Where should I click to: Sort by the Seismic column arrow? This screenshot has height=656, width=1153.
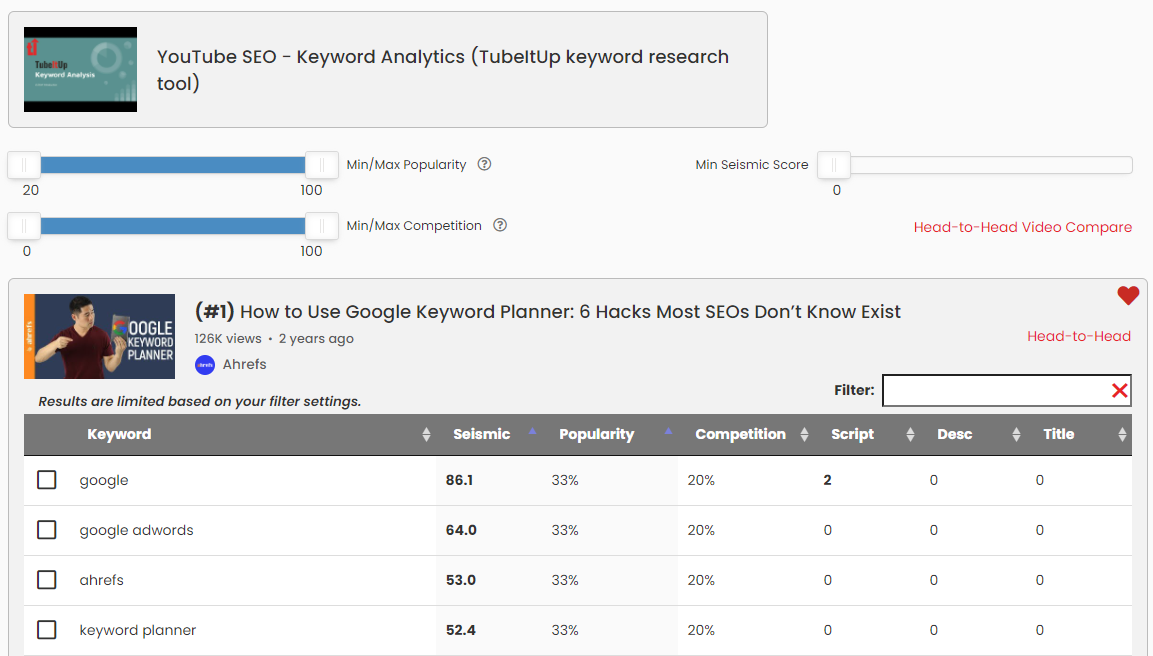click(x=532, y=431)
